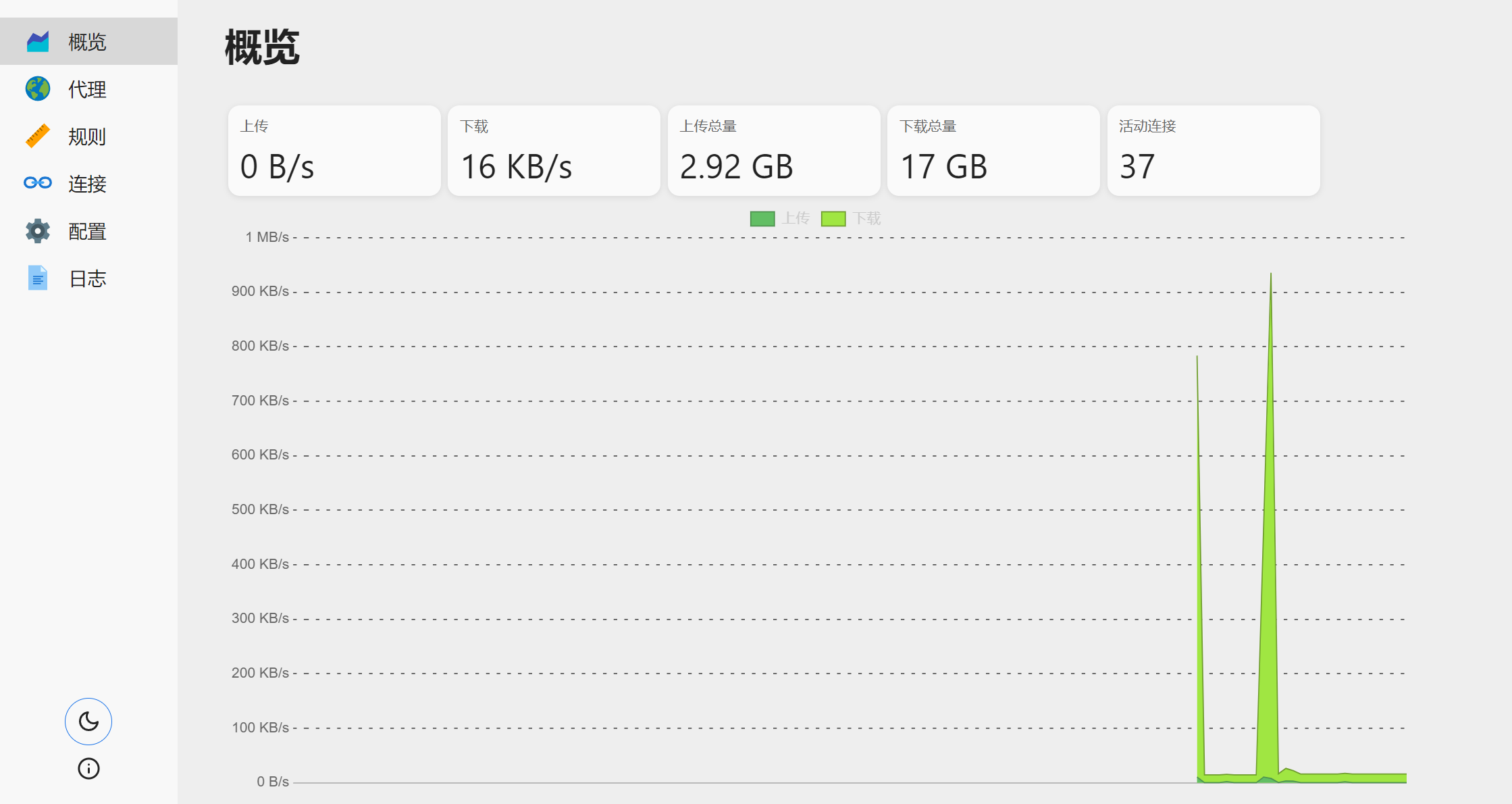Click the 下载总量 card showing 17 GB
Screen dimensions: 1512x804
993,151
